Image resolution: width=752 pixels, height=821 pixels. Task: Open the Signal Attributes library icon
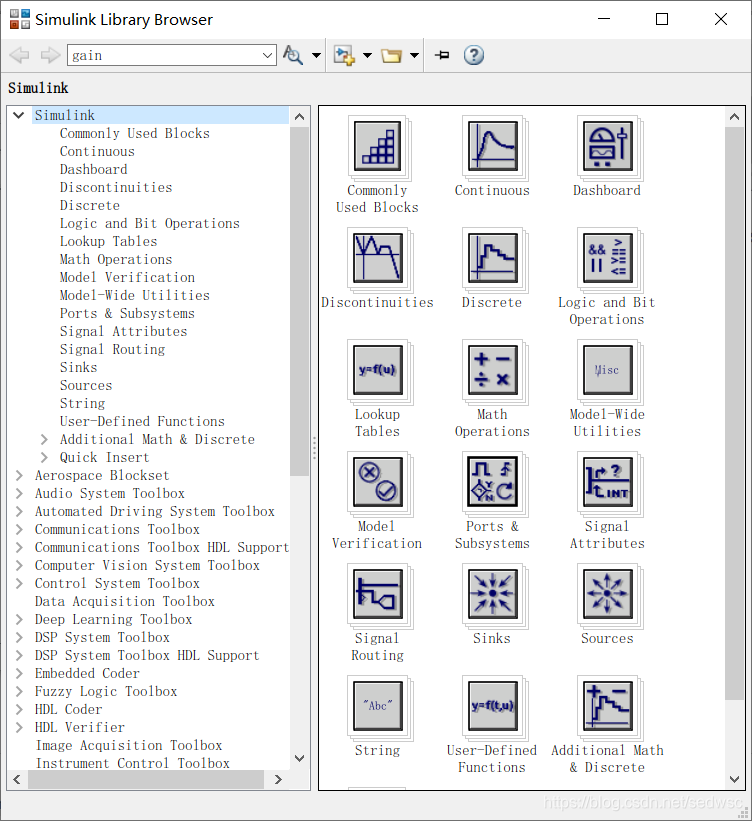(x=609, y=484)
